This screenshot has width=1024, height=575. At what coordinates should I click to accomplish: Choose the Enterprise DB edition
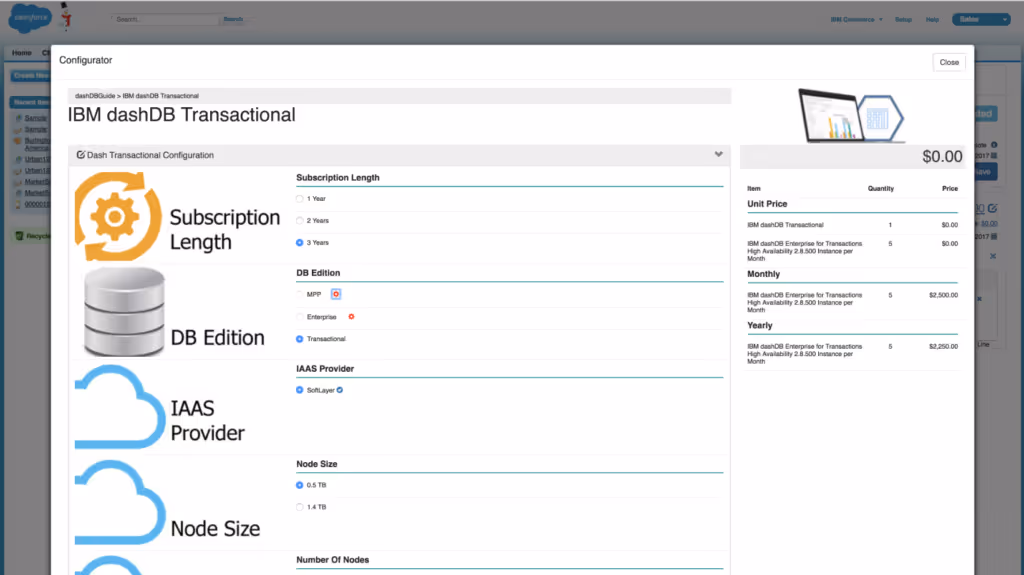pos(299,317)
